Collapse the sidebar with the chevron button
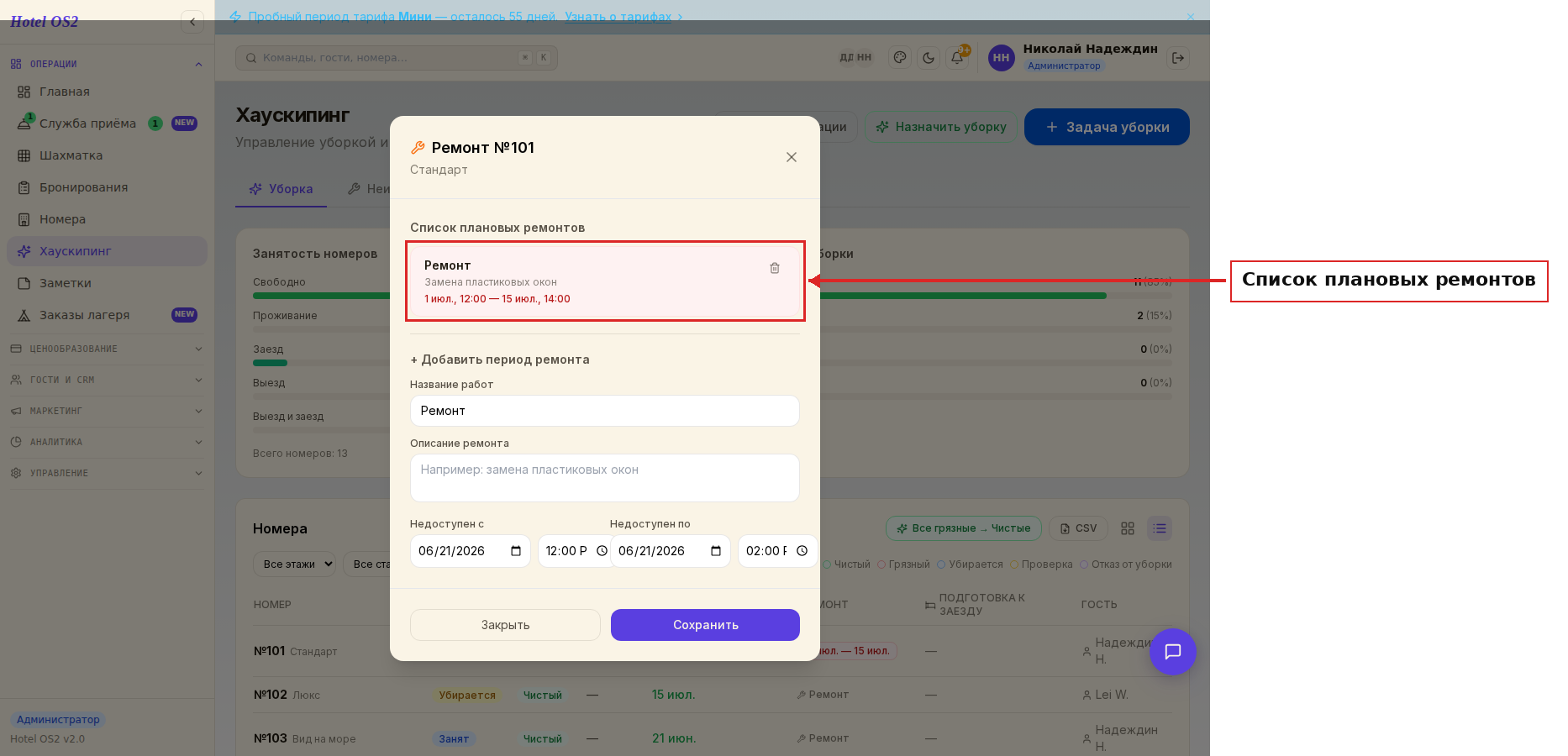Screen dimensions: 1568x756 pos(192,22)
